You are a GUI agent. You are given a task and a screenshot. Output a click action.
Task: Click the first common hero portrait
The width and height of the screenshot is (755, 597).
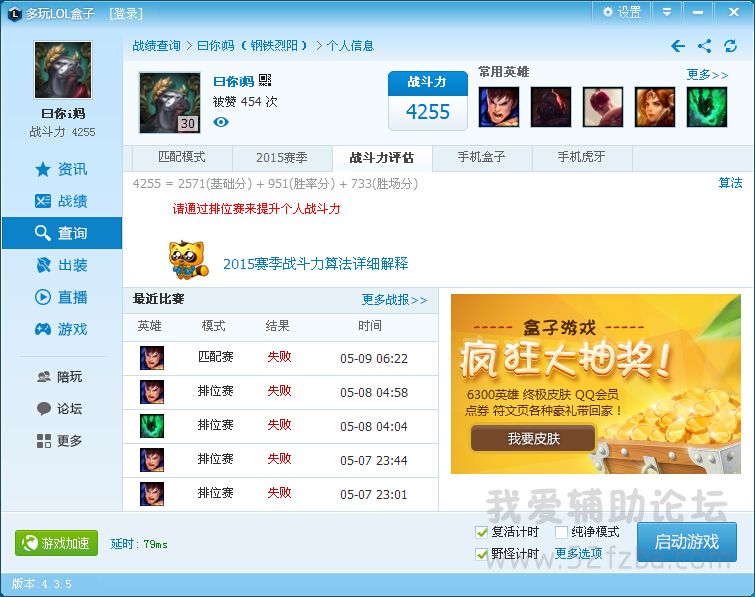499,107
